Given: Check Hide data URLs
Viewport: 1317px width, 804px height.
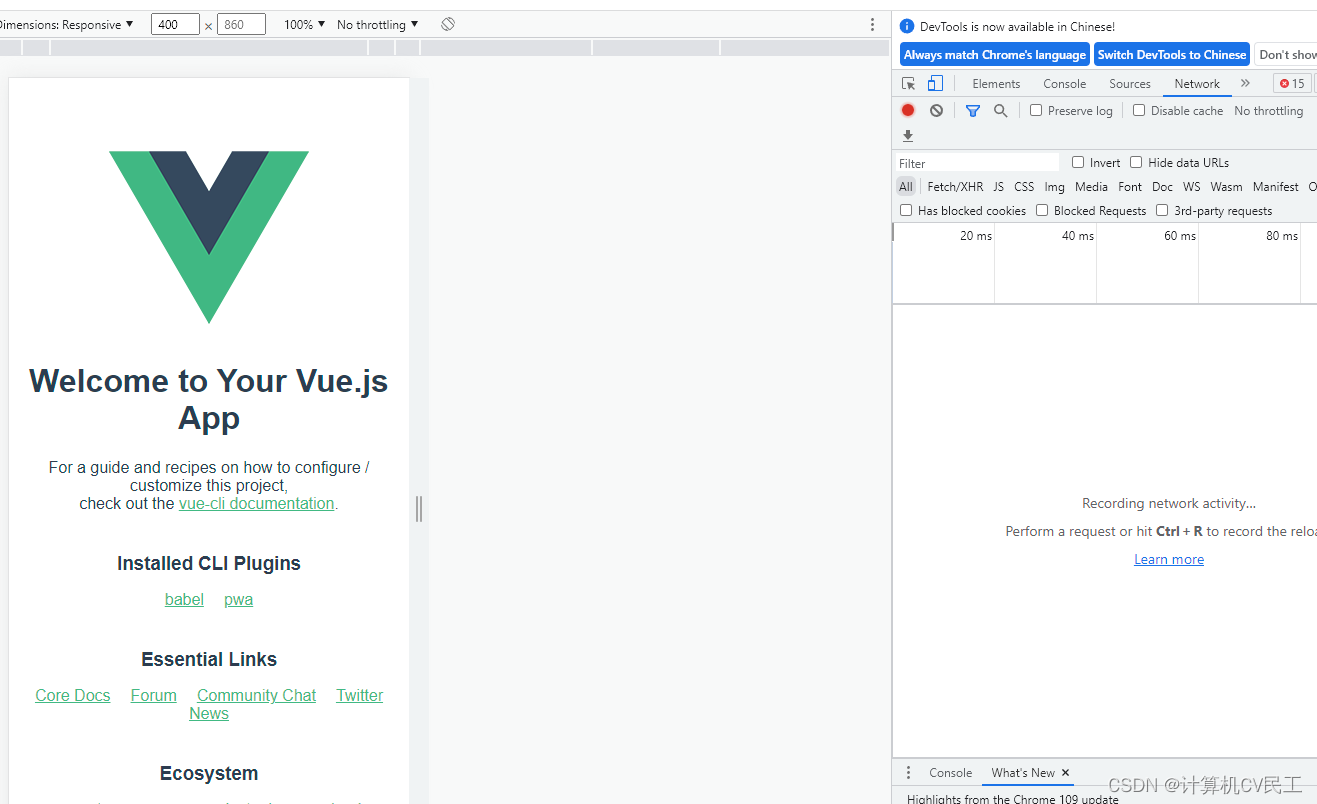Looking at the screenshot, I should pos(1136,162).
